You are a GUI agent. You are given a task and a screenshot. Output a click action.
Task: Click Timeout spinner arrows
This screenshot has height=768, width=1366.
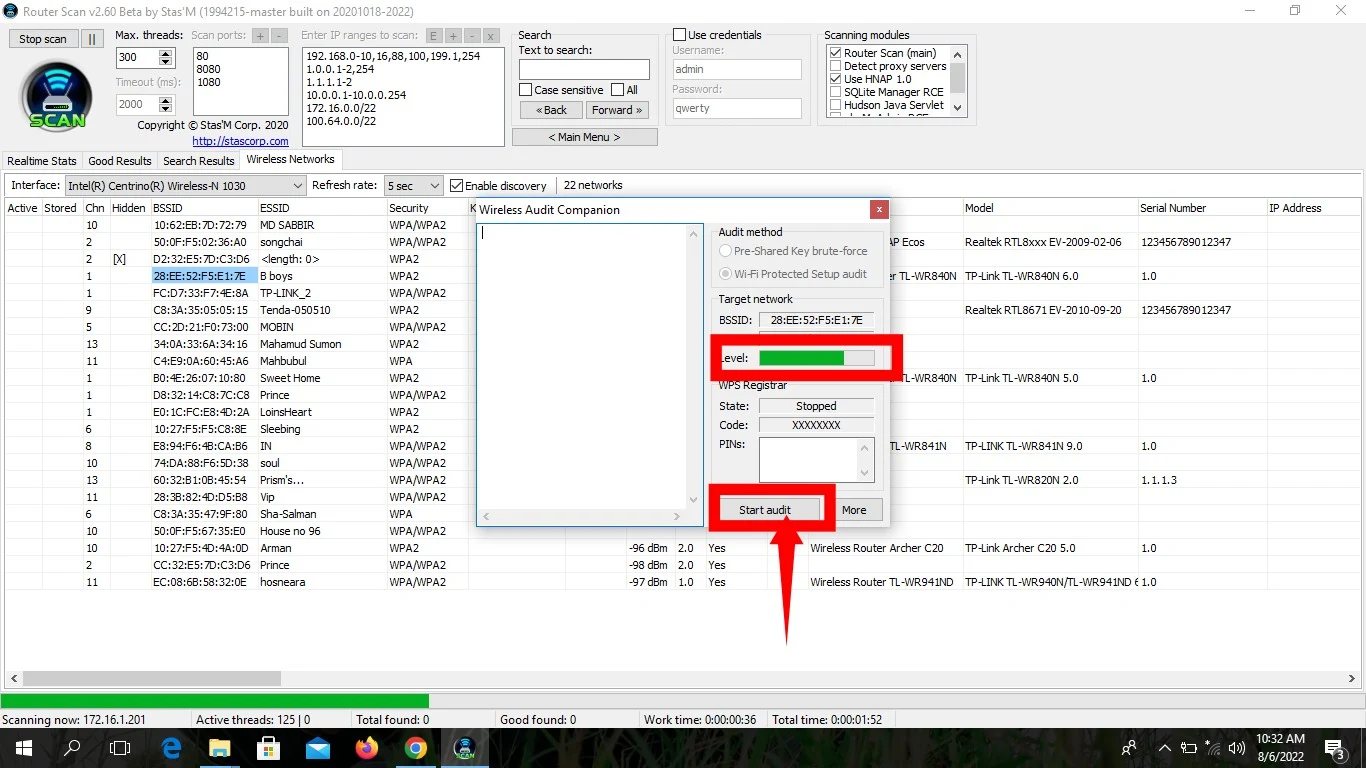[x=166, y=104]
